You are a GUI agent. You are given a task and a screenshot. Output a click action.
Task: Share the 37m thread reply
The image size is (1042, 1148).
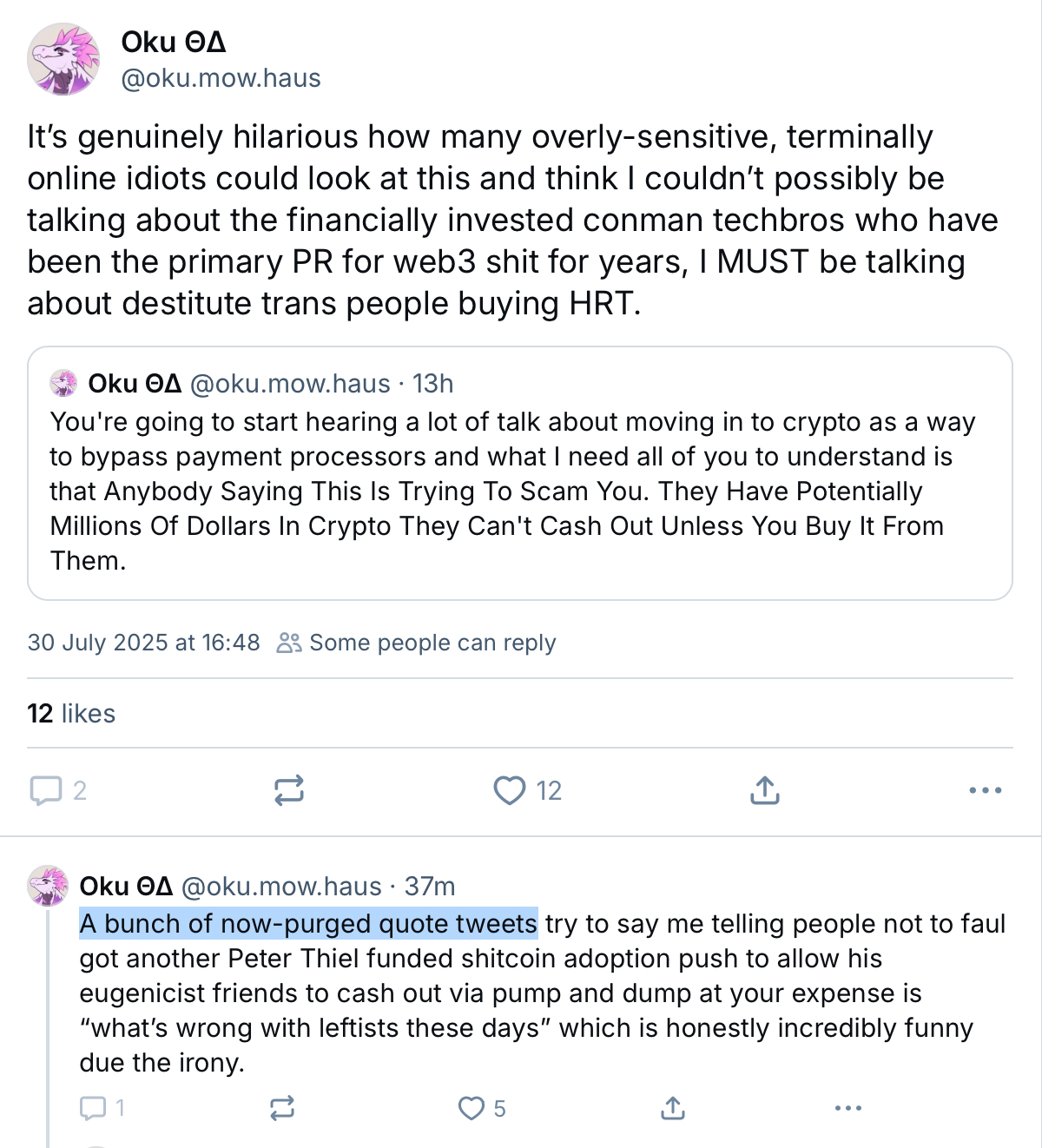pos(673,1108)
